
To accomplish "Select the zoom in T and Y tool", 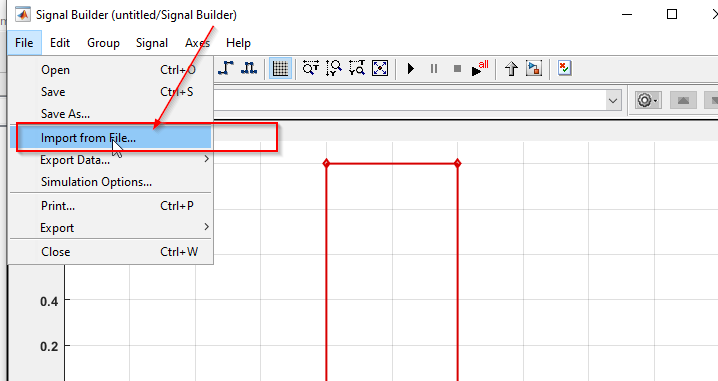I will click(357, 68).
